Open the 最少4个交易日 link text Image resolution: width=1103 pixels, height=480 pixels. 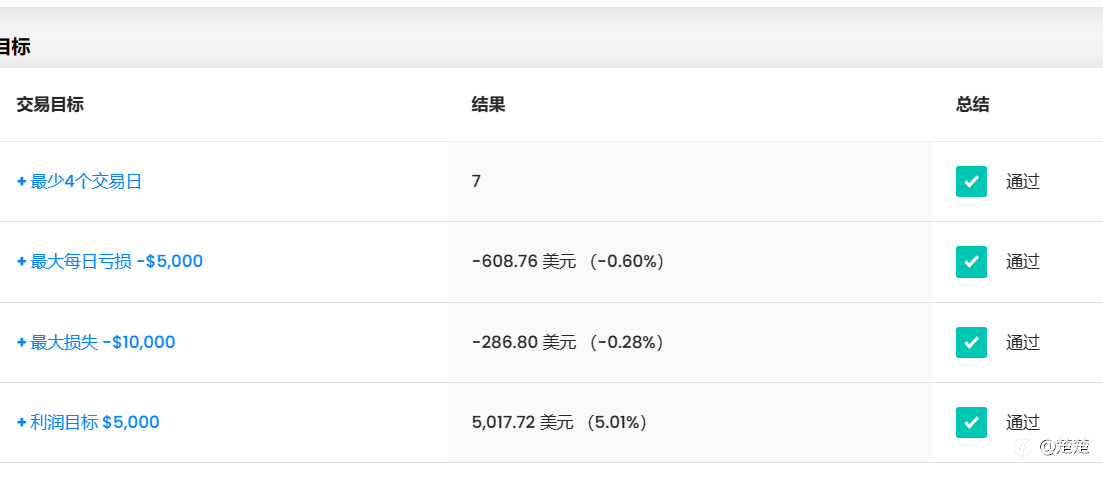[x=86, y=182]
